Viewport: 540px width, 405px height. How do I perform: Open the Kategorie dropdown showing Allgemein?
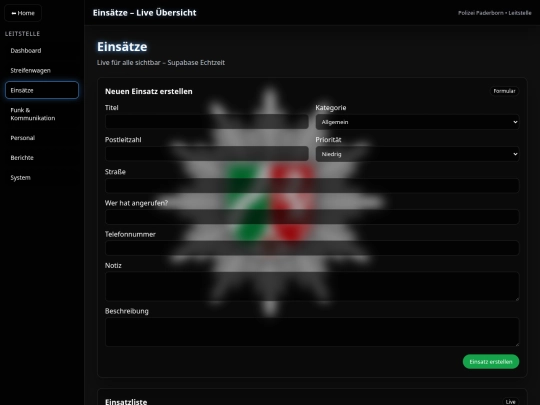click(x=417, y=122)
